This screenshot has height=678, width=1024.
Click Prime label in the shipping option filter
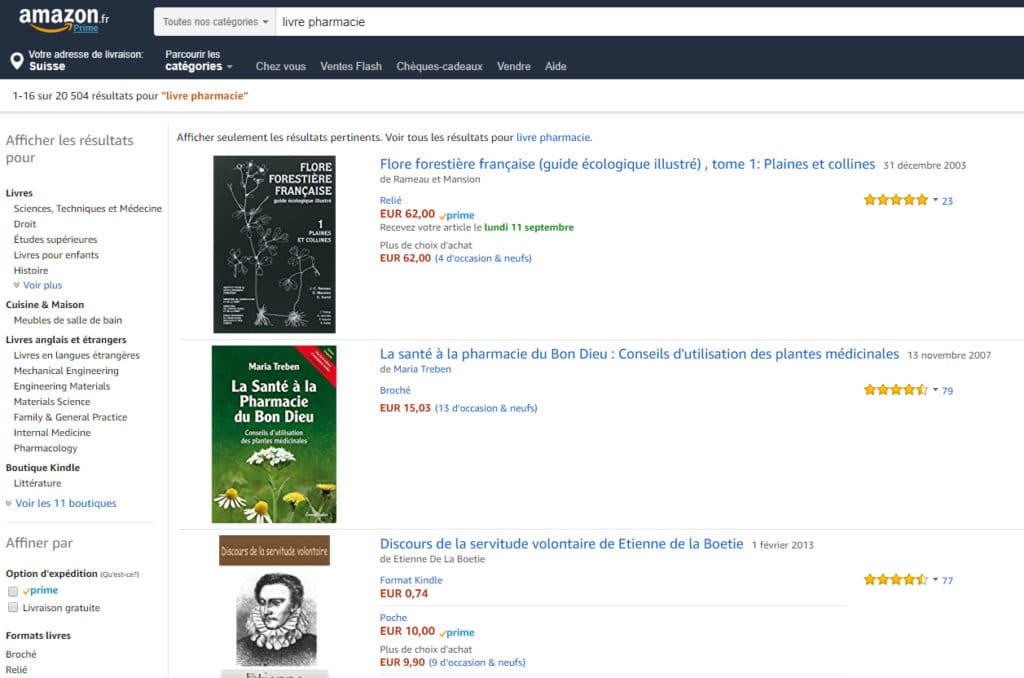40,590
